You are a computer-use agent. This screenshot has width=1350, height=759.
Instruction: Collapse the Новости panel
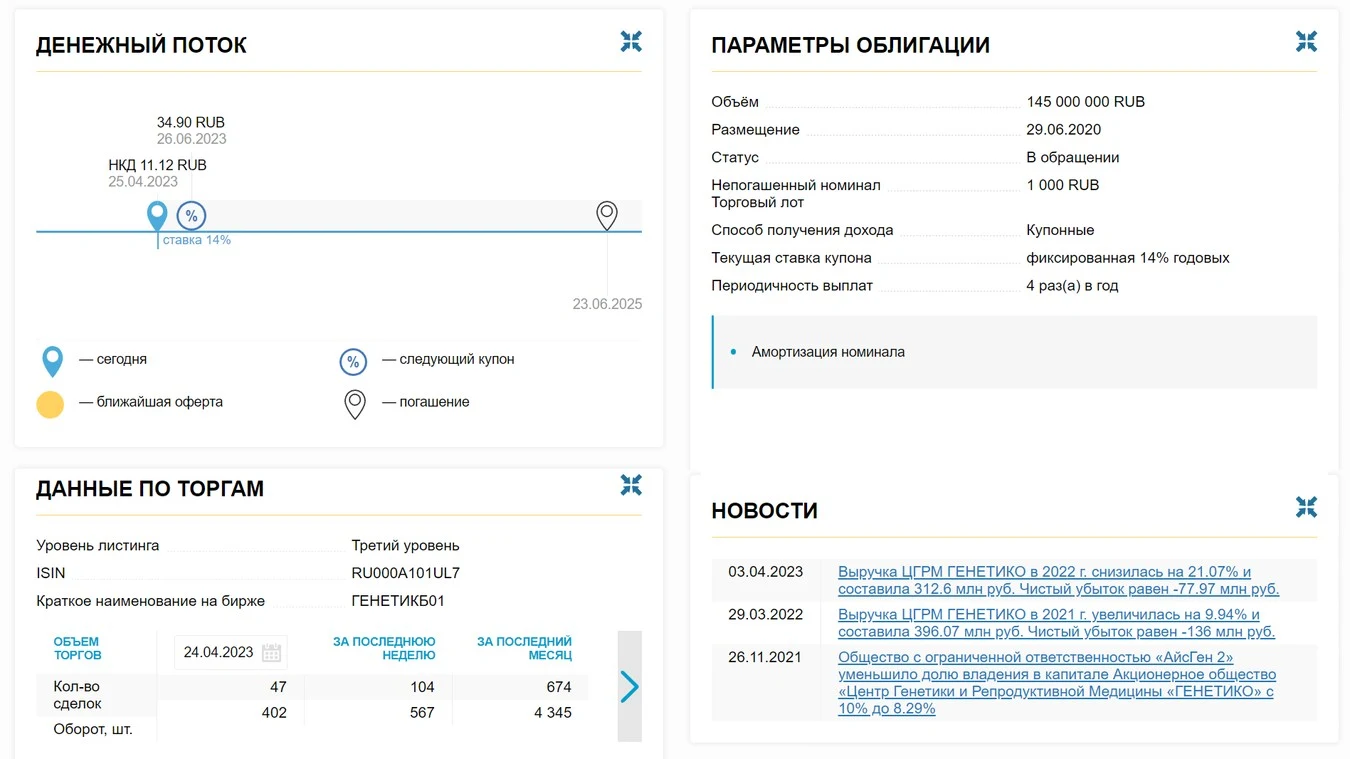(x=1306, y=507)
